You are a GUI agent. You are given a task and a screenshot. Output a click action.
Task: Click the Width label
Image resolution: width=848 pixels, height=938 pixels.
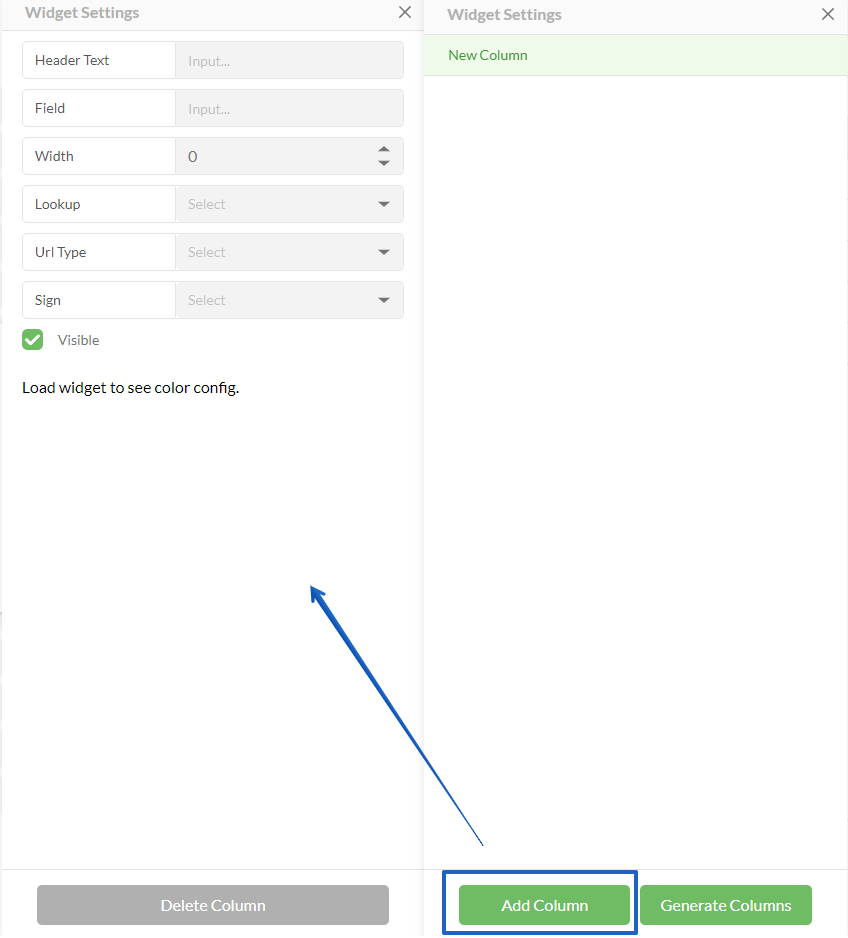[x=54, y=156]
